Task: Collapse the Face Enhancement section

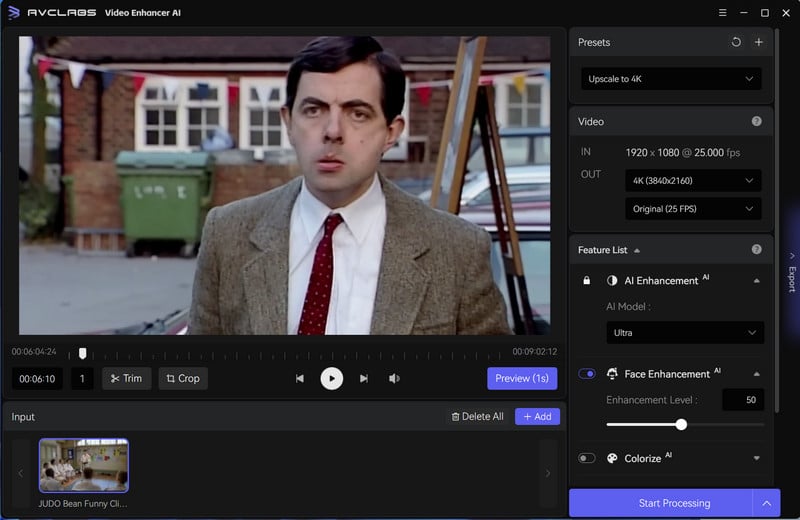Action: (x=757, y=375)
